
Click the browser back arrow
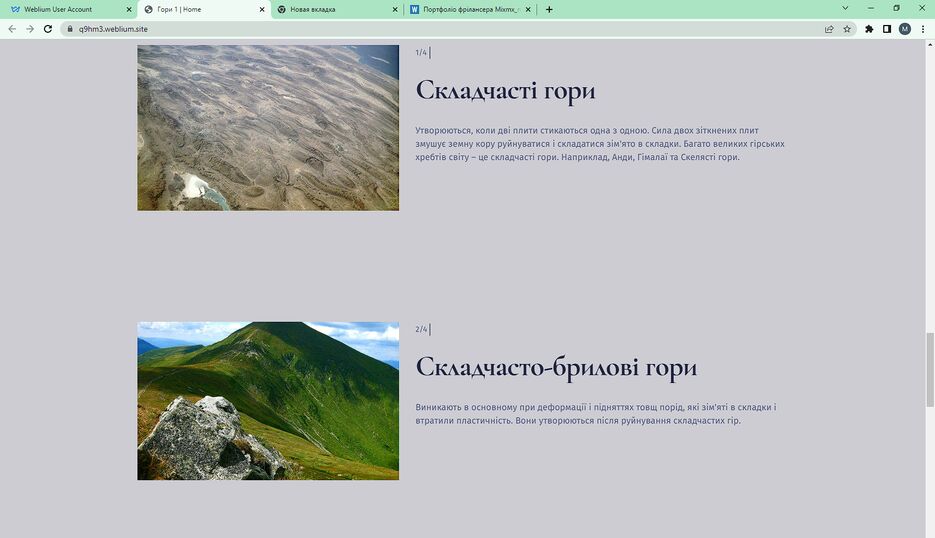coord(12,29)
